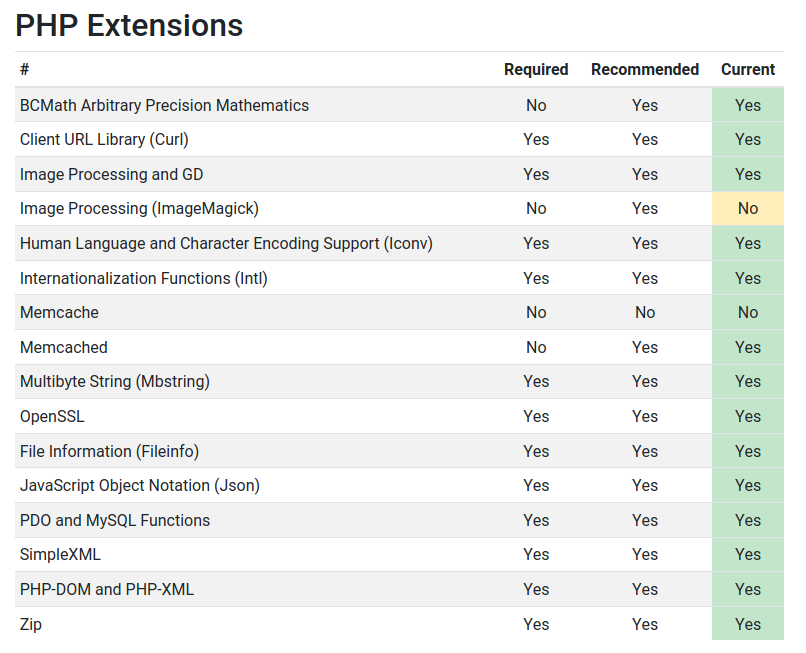
Task: Click the # column header
Action: [25, 70]
